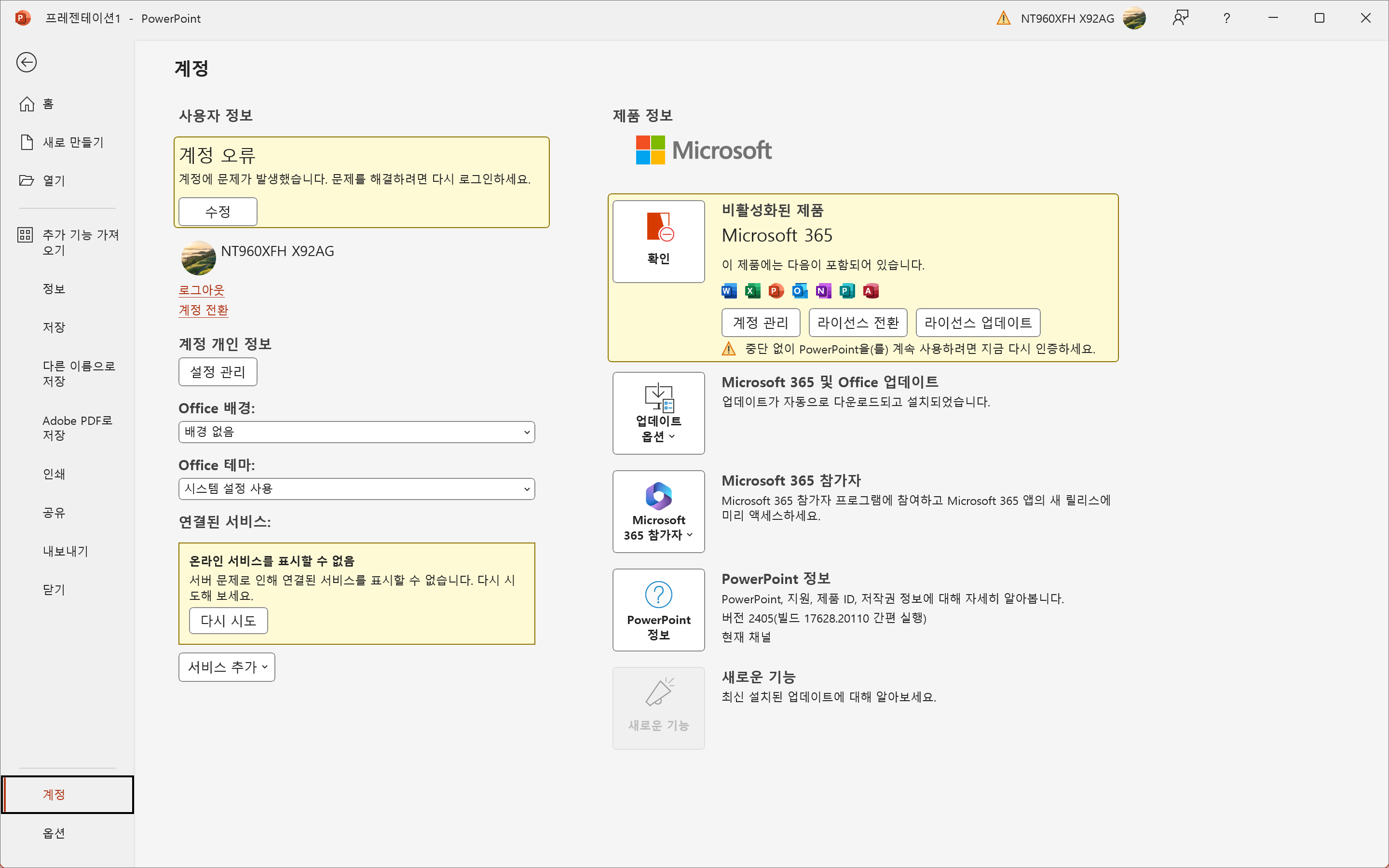Open the 공유 option
The height and width of the screenshot is (868, 1389).
pos(68,512)
